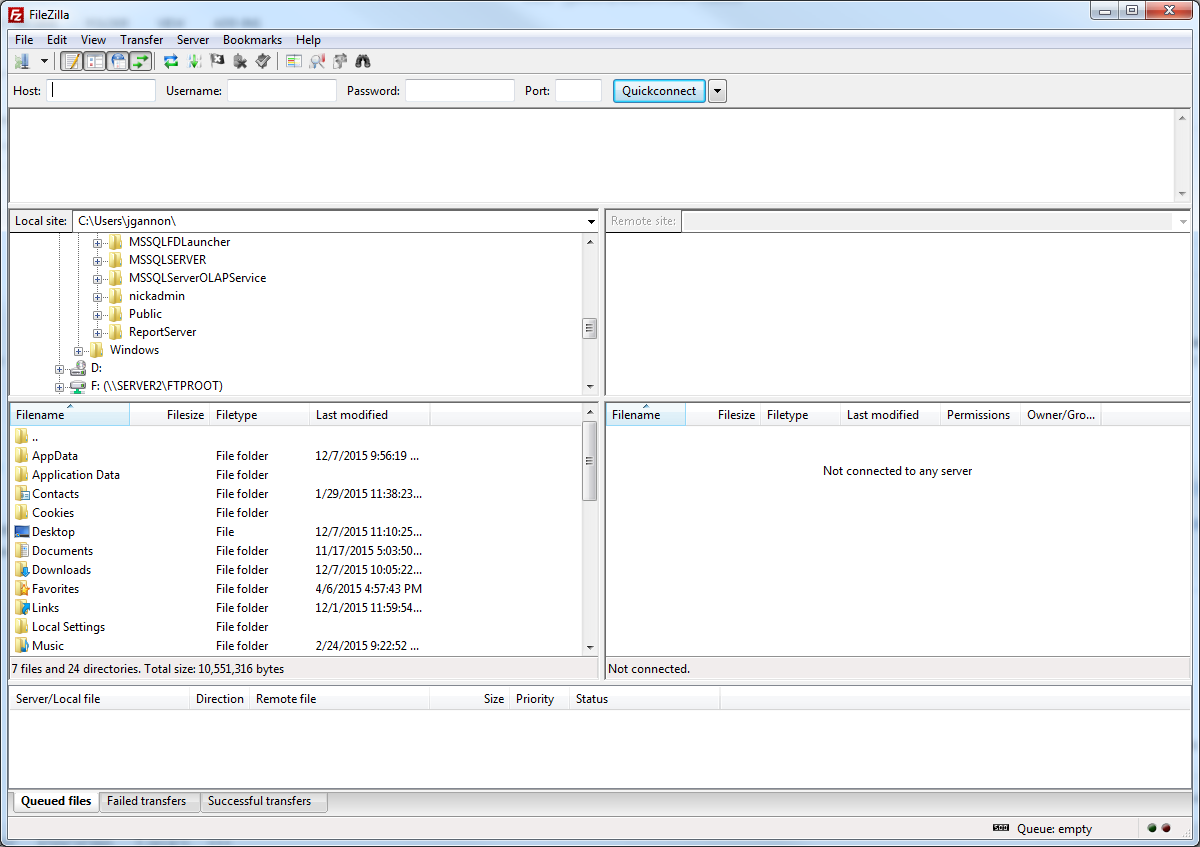The height and width of the screenshot is (847, 1200).
Task: Open the Bookmarks menu
Action: pyautogui.click(x=252, y=40)
